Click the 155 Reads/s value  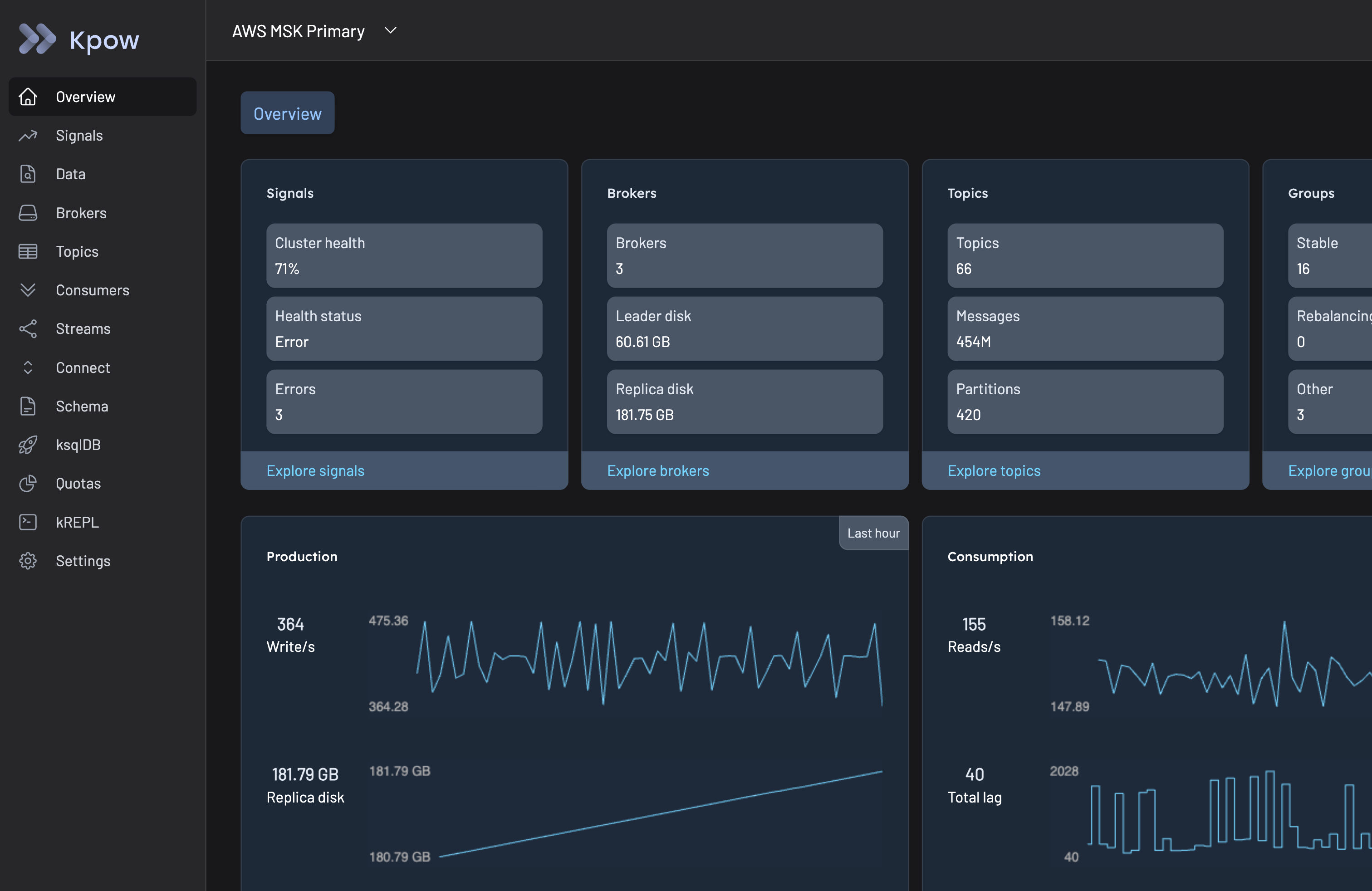[974, 624]
